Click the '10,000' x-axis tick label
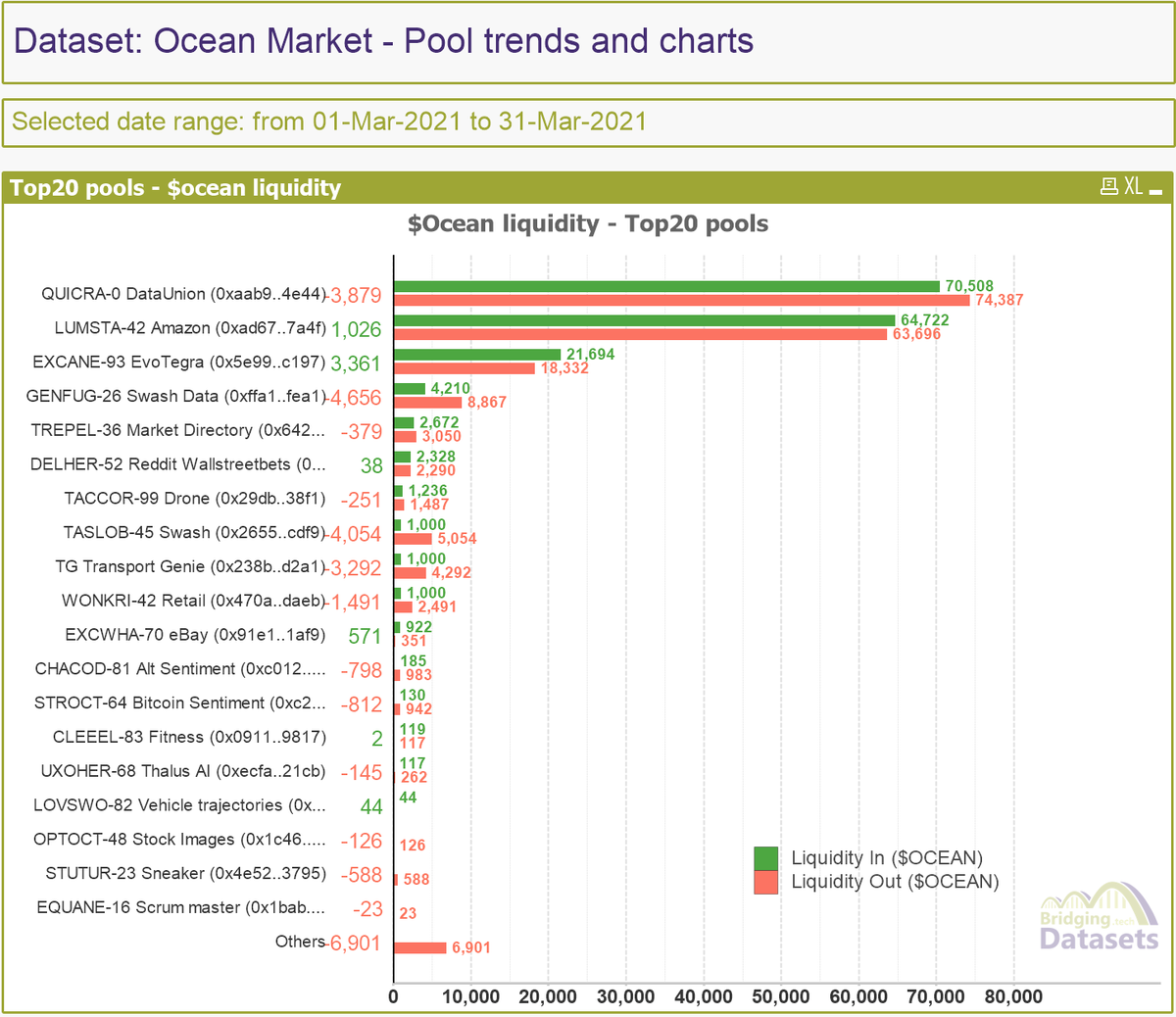Screen dimensions: 1176x1017 pyautogui.click(x=470, y=996)
